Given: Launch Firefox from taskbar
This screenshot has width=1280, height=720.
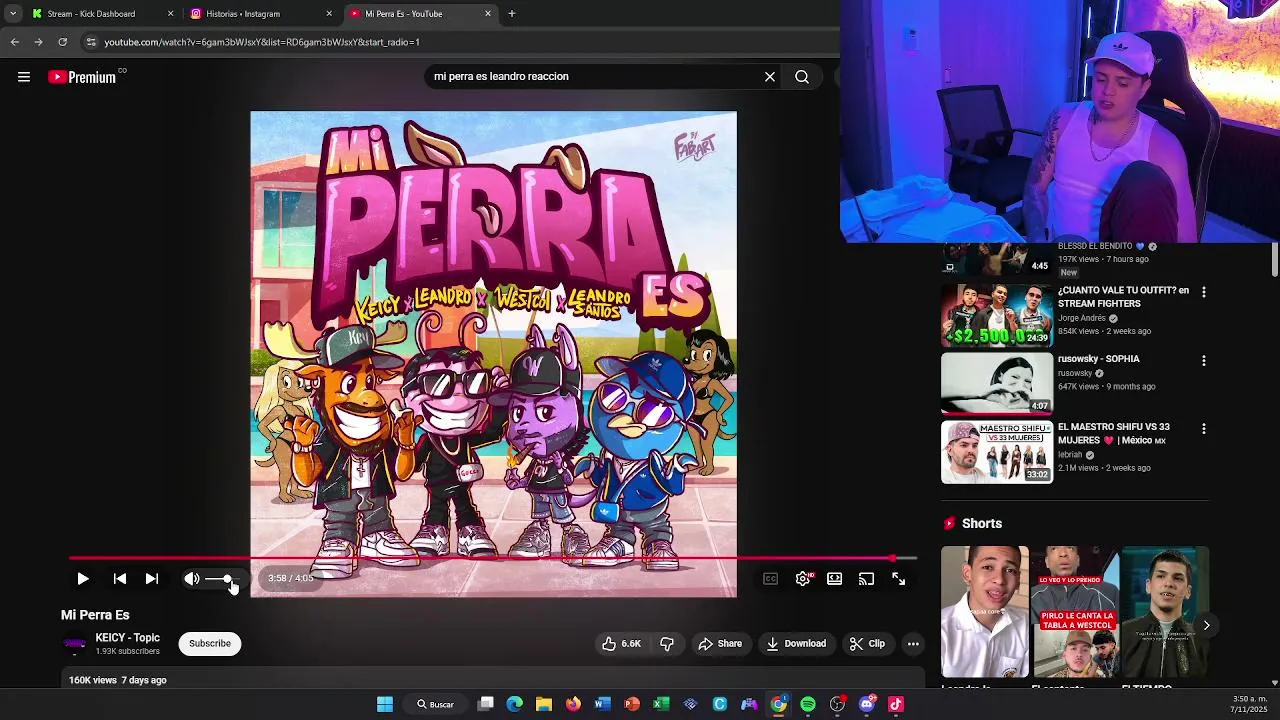Looking at the screenshot, I should point(573,704).
